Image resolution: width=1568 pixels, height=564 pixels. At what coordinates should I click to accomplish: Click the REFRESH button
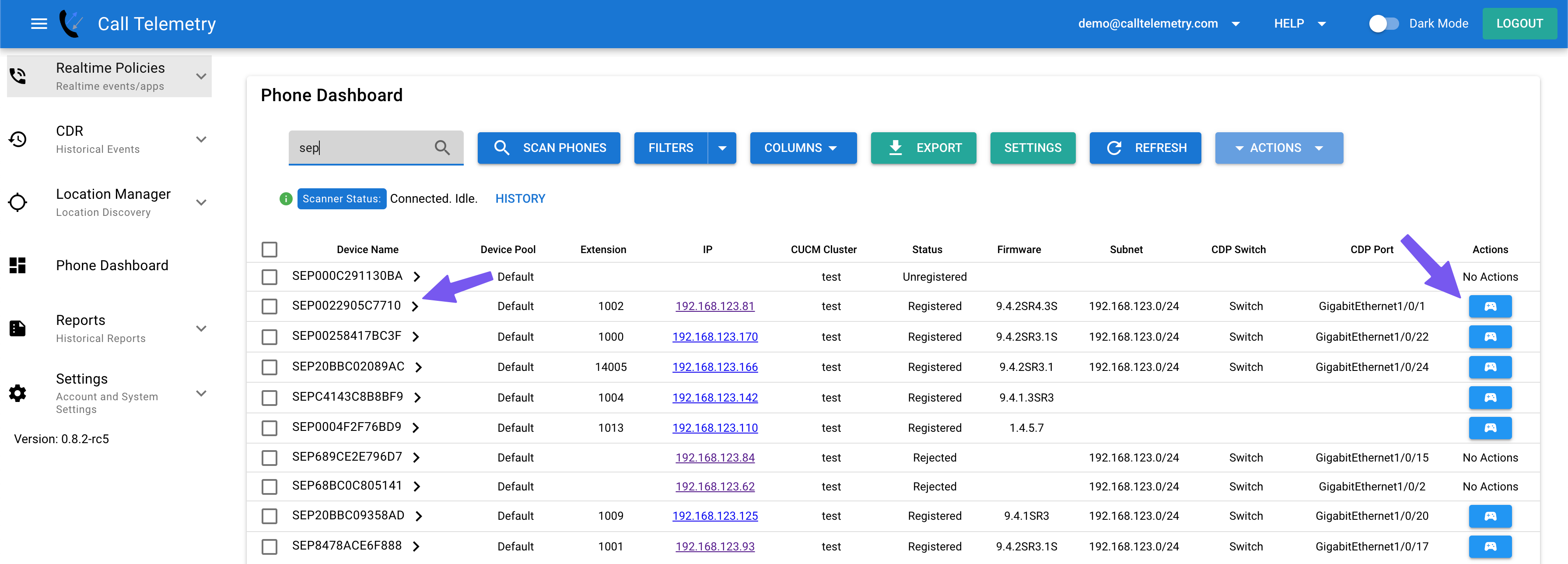1145,148
